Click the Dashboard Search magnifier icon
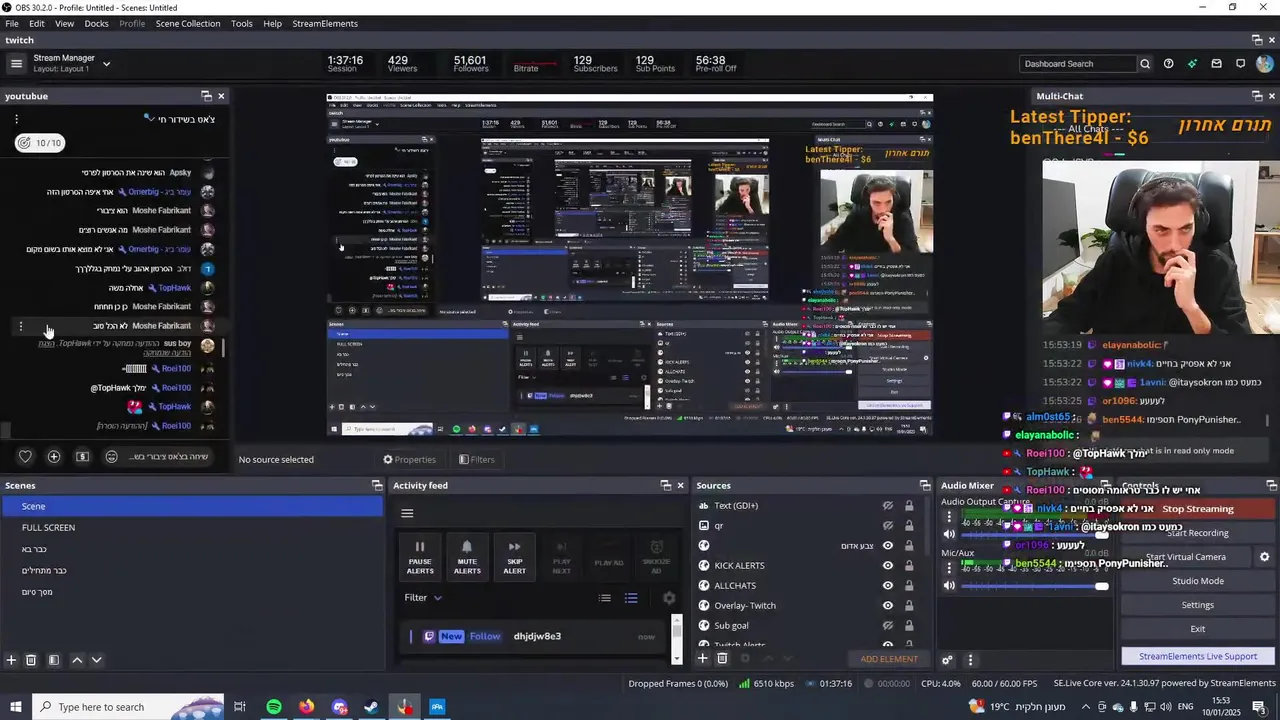This screenshot has width=1280, height=720. click(x=1145, y=64)
